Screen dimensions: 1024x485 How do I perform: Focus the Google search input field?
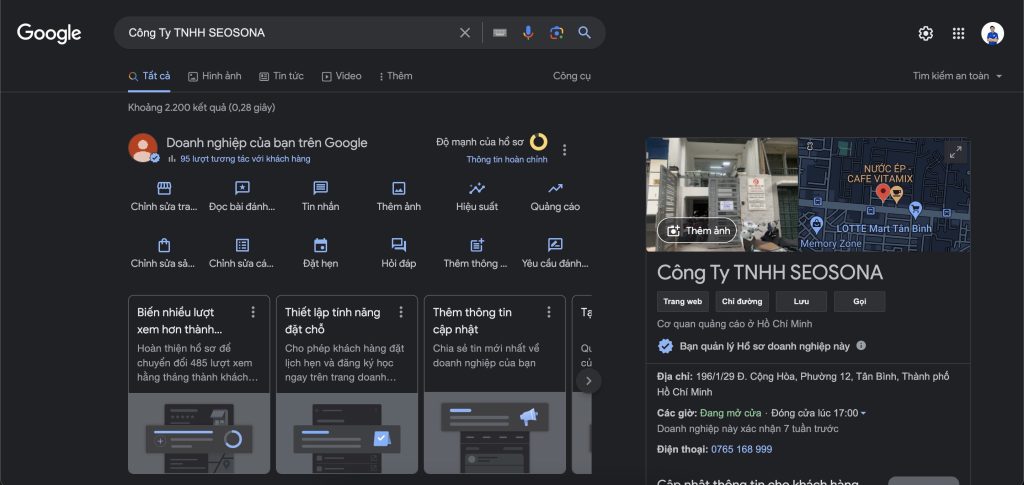click(287, 33)
